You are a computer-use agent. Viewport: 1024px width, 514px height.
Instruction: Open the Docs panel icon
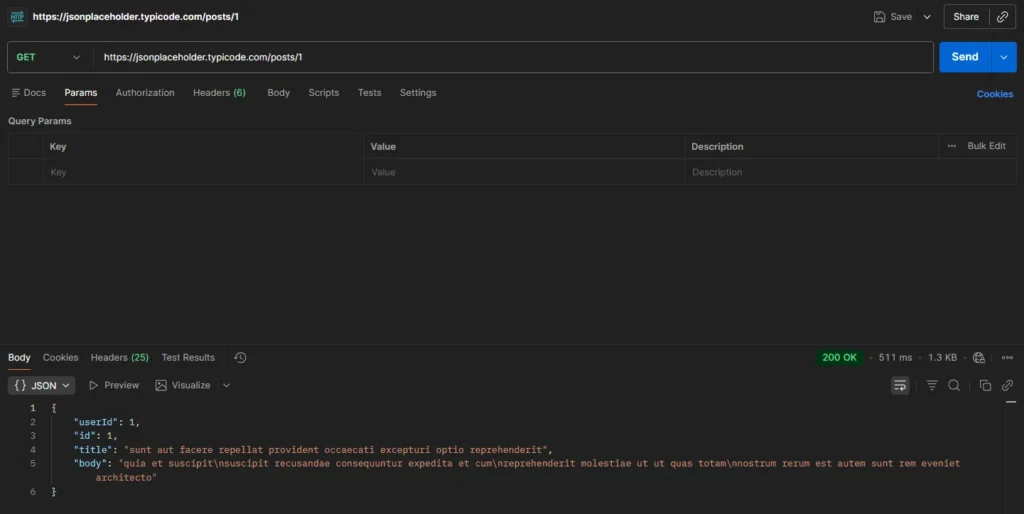[16, 93]
